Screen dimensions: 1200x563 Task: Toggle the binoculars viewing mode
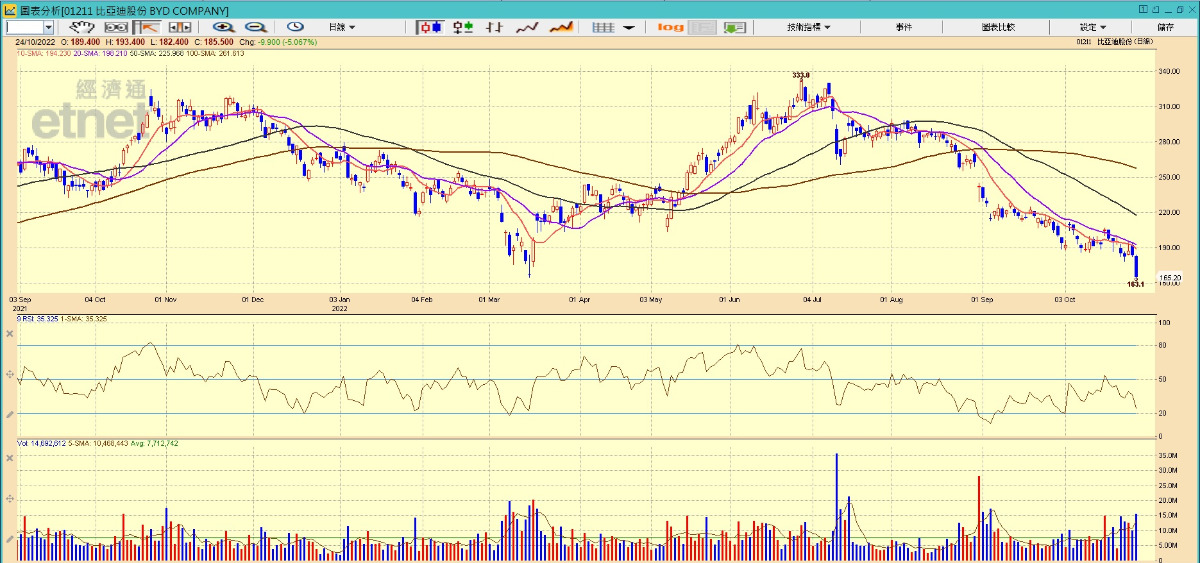pos(117,27)
